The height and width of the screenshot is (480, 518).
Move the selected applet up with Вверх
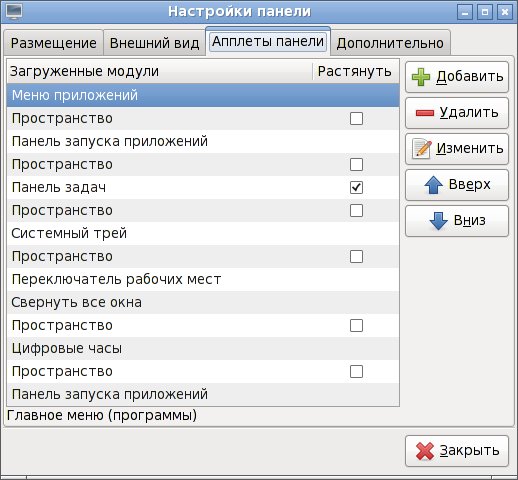457,185
